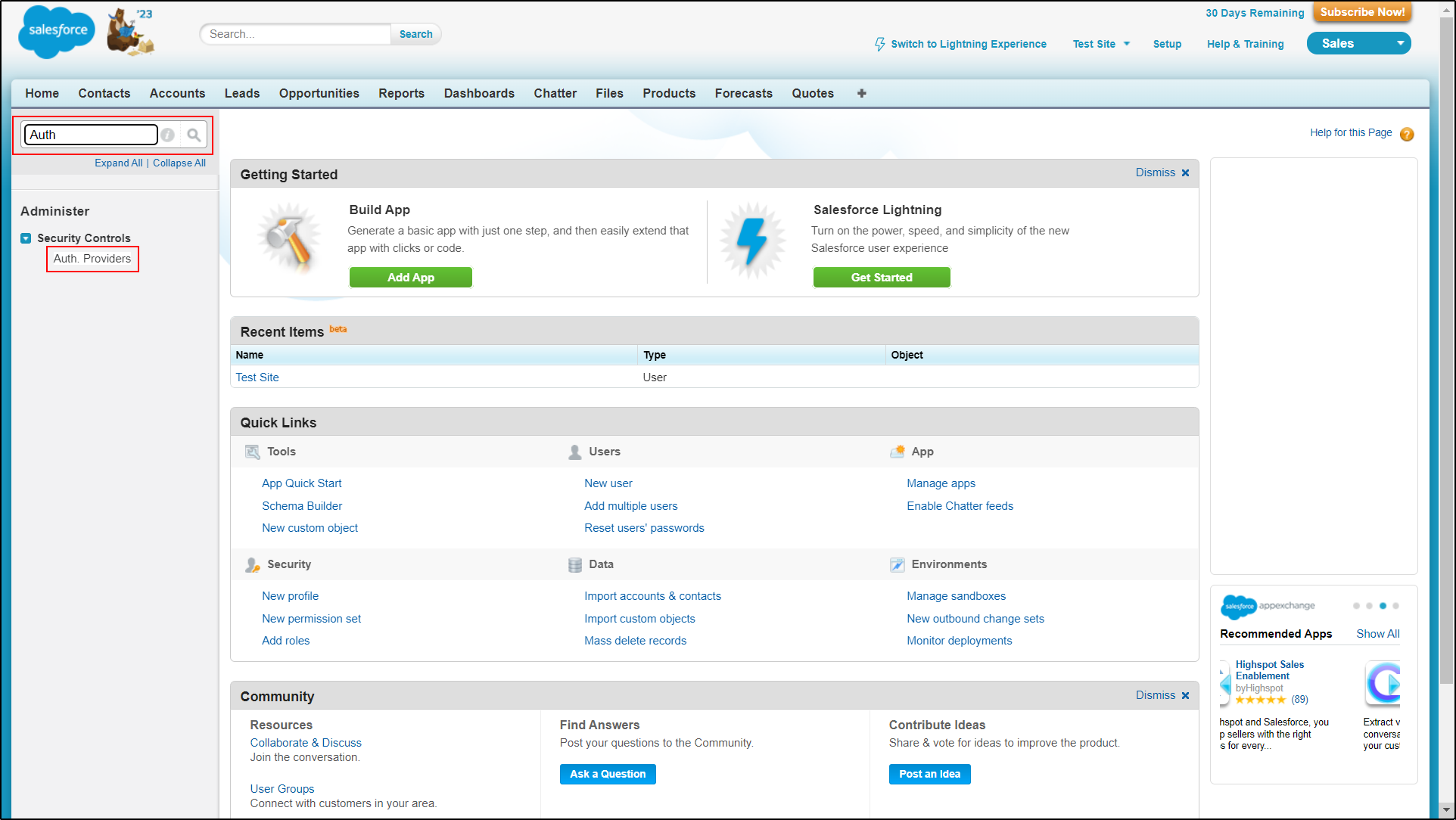Click the Quick Find magnifier icon
The height and width of the screenshot is (820, 1456).
[x=194, y=135]
